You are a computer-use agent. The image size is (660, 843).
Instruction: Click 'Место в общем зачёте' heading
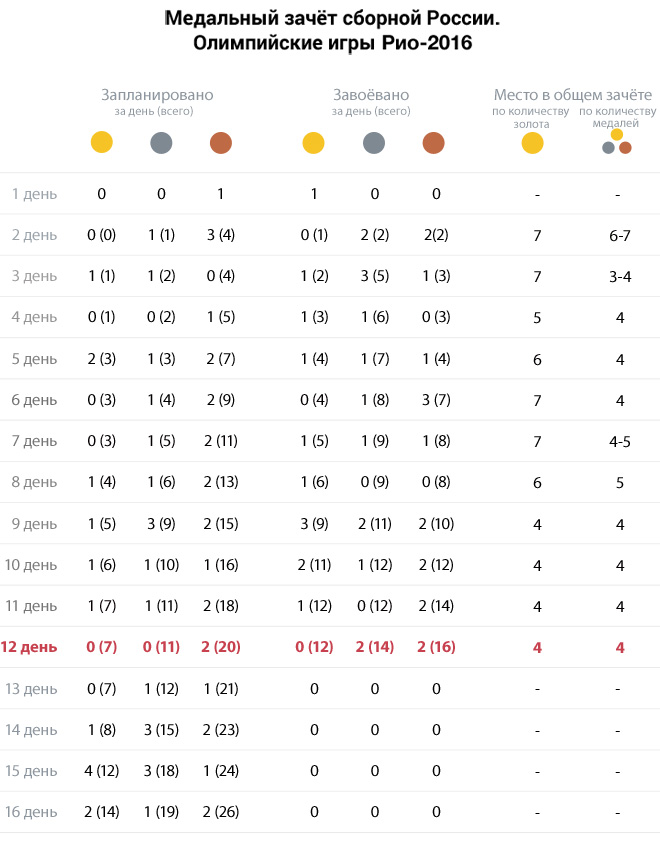pyautogui.click(x=573, y=95)
